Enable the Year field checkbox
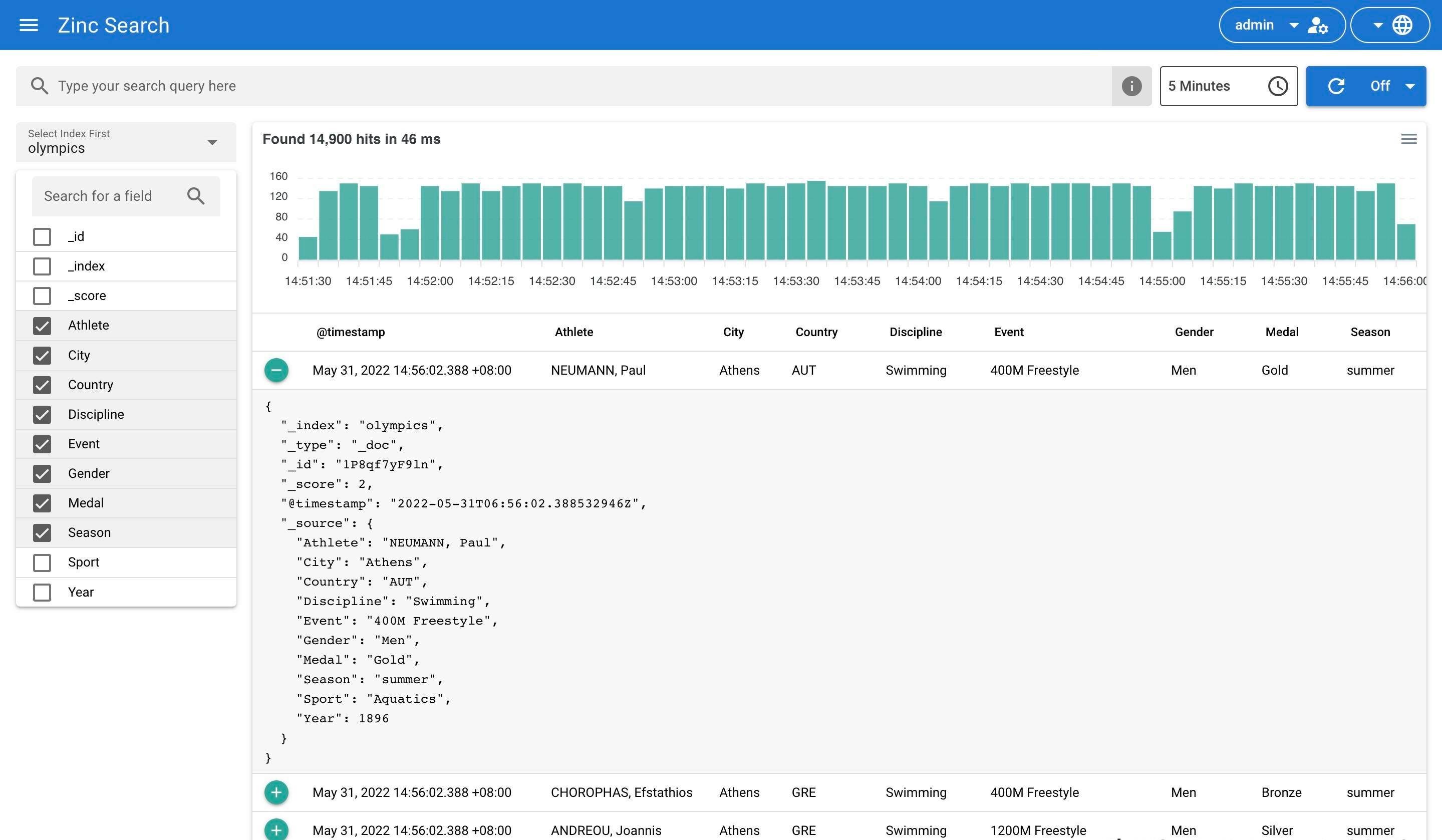The height and width of the screenshot is (840, 1442). pyautogui.click(x=42, y=592)
